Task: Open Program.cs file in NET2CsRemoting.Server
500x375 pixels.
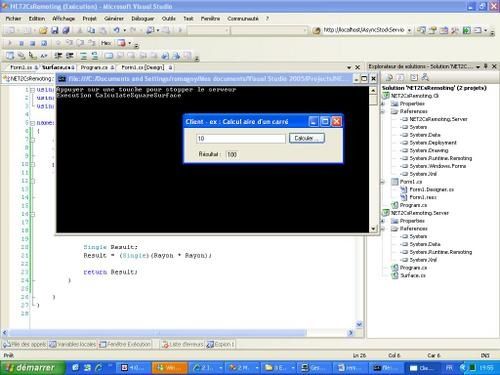Action: click(413, 268)
